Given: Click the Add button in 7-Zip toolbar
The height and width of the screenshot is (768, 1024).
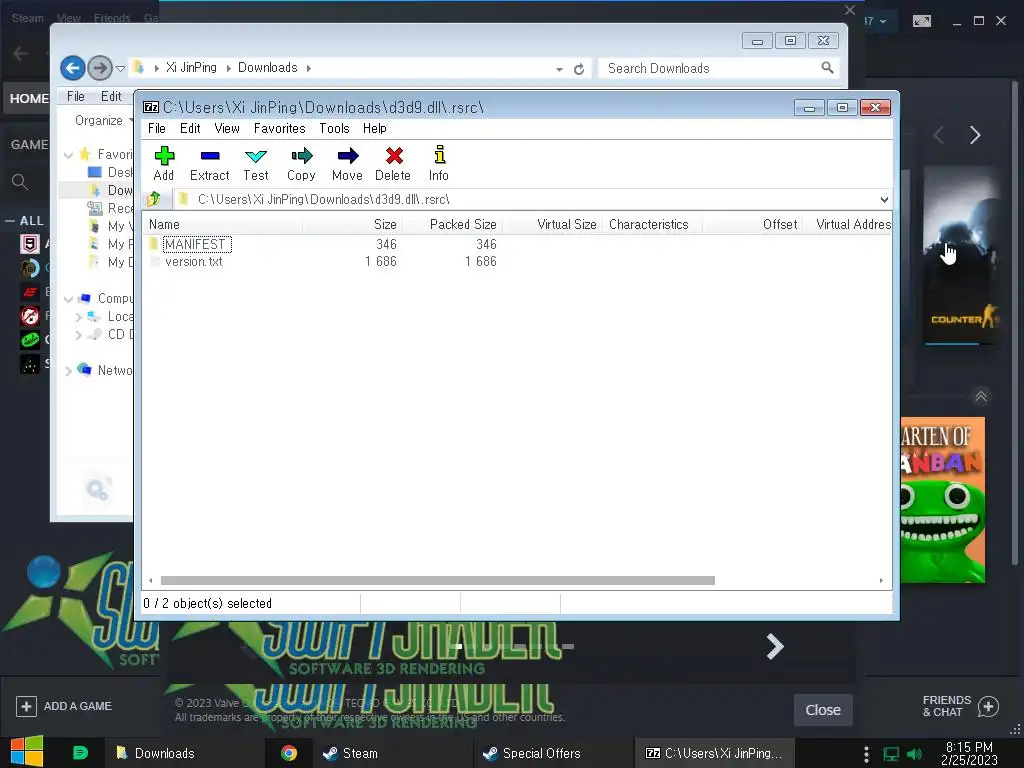Looking at the screenshot, I should (163, 163).
